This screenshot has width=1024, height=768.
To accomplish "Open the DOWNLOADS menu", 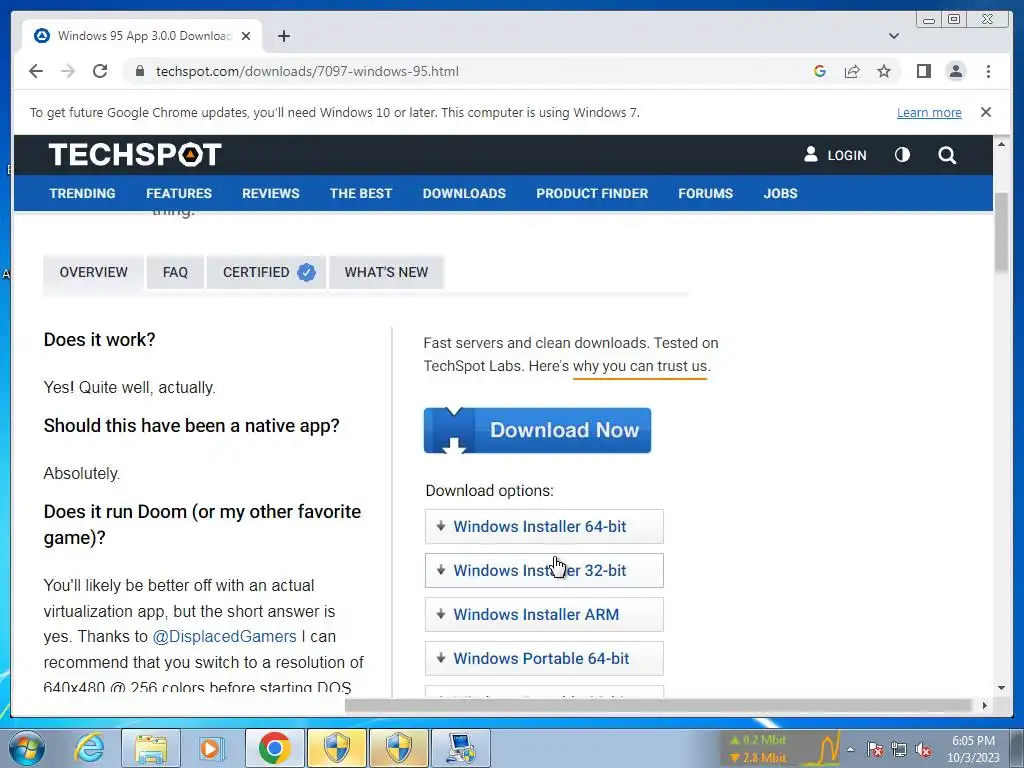I will click(x=464, y=193).
